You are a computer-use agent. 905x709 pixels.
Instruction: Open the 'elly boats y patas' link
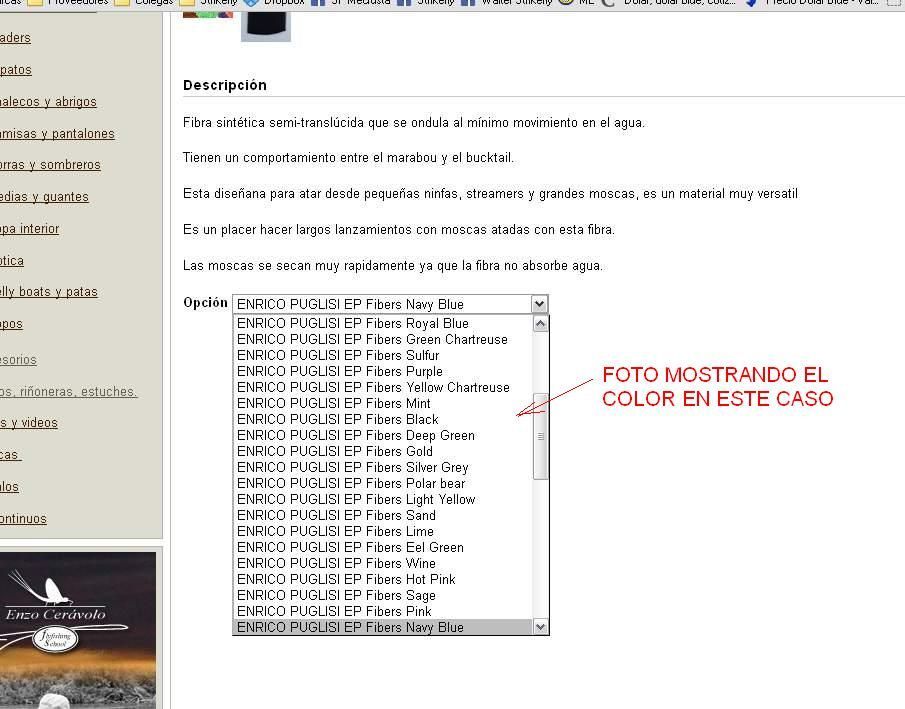48,292
